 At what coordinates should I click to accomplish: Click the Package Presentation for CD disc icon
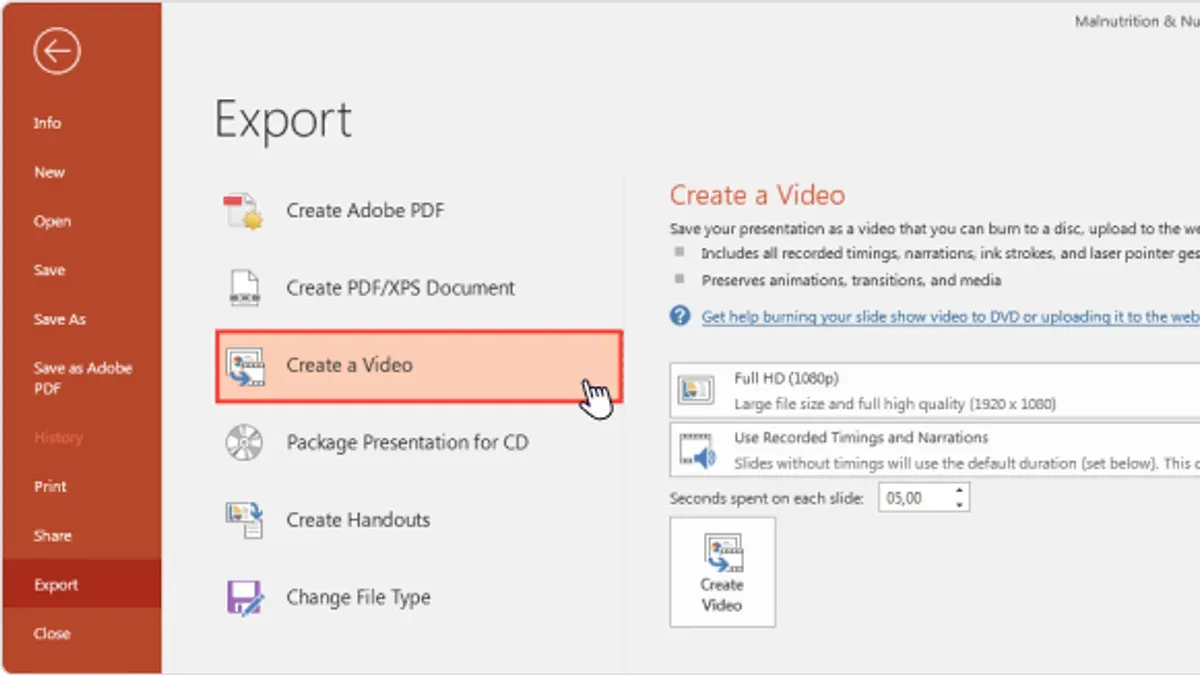click(x=245, y=442)
